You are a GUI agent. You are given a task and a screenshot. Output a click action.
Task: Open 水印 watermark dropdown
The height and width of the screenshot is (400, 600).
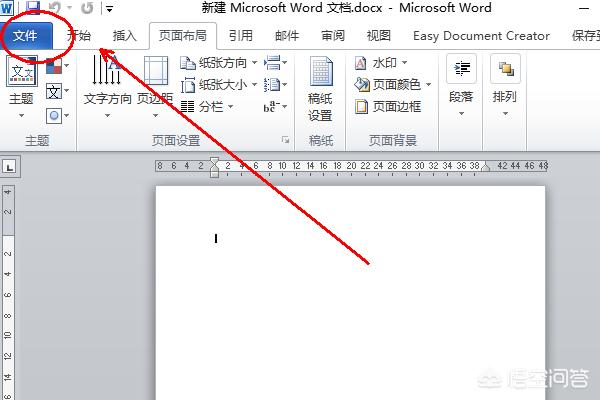click(381, 63)
